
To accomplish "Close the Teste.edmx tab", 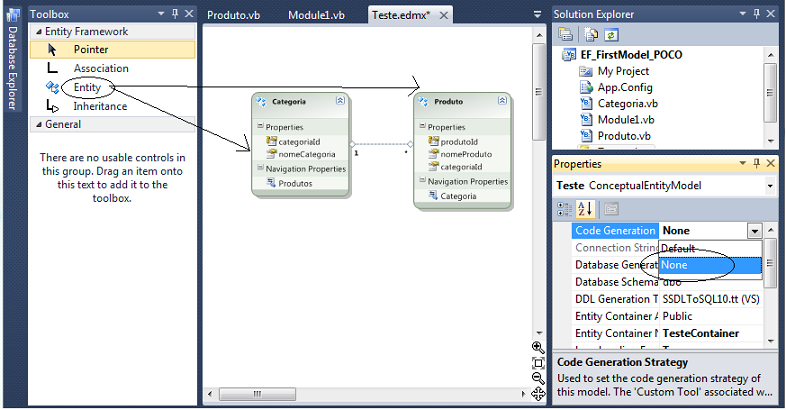I will [x=444, y=16].
